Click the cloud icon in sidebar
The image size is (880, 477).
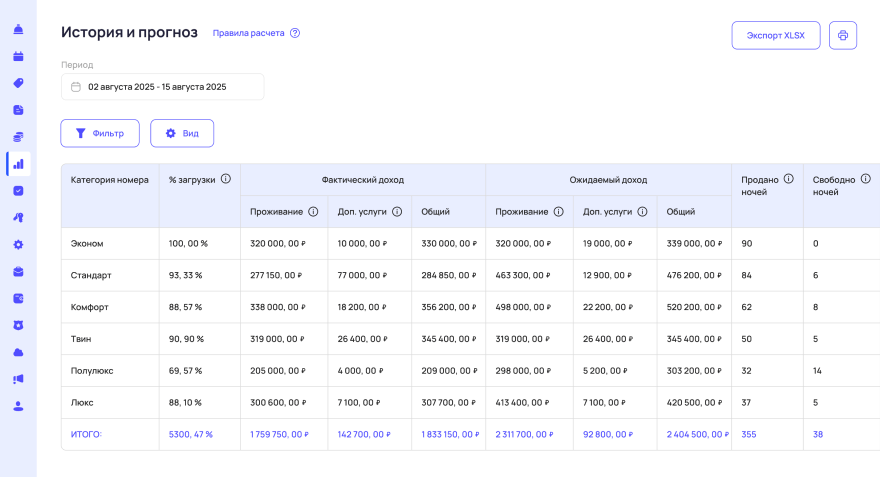pos(18,352)
